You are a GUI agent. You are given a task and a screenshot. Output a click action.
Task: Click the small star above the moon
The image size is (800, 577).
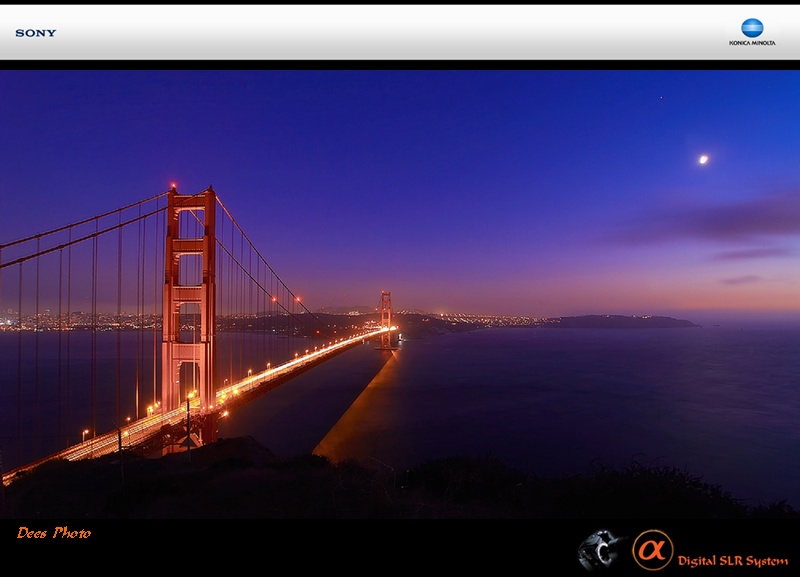(x=659, y=97)
